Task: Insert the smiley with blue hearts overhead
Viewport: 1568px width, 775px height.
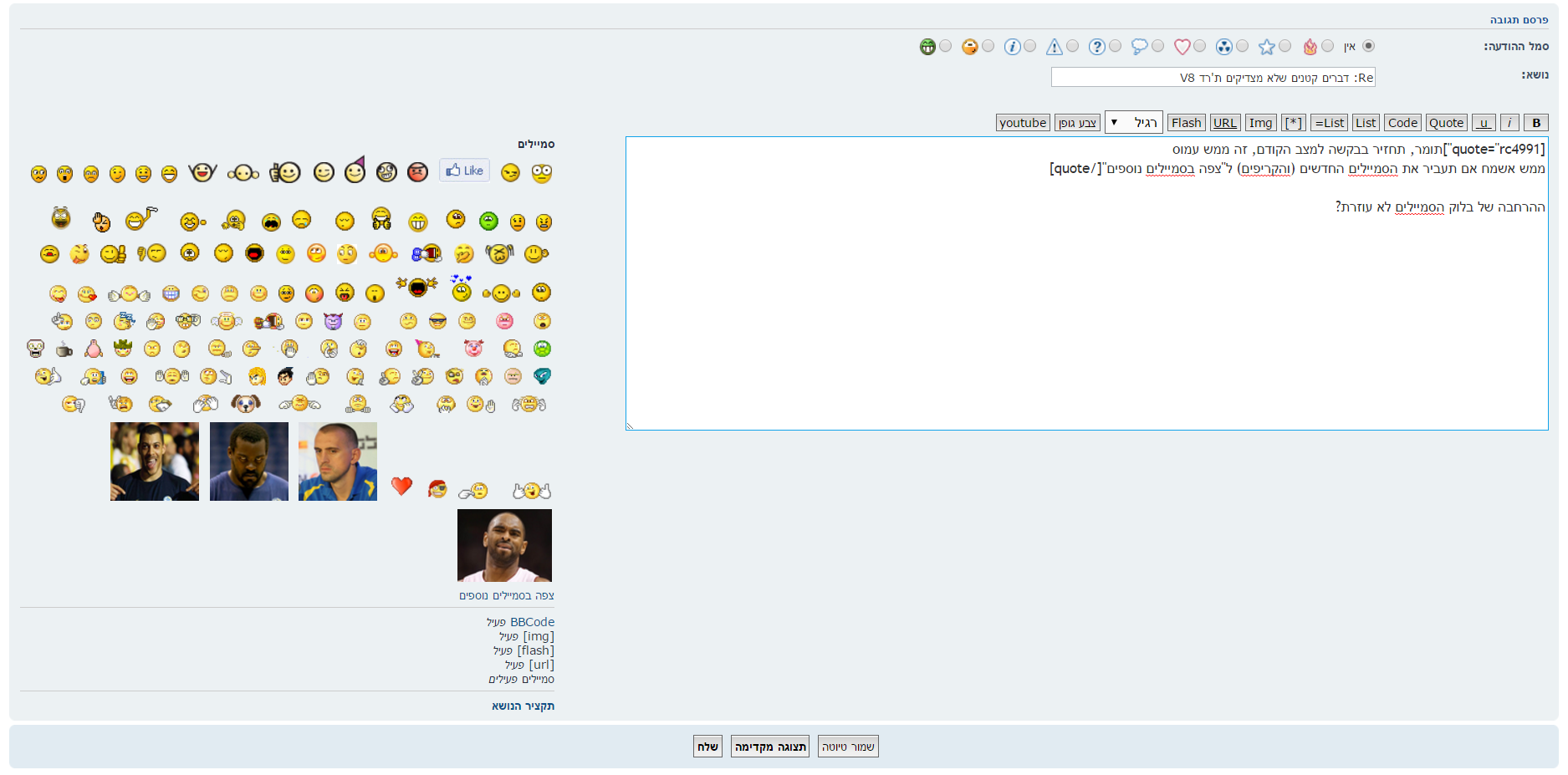Action: [x=461, y=288]
